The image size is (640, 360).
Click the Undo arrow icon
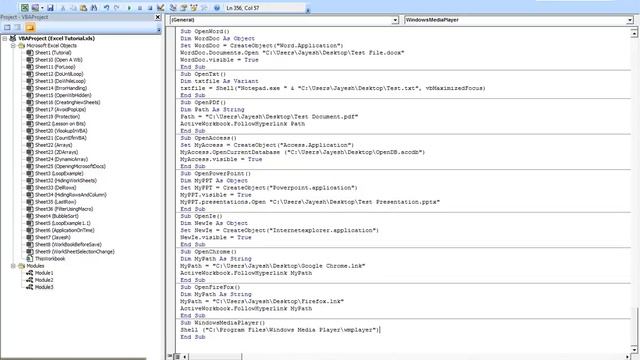pos(107,8)
